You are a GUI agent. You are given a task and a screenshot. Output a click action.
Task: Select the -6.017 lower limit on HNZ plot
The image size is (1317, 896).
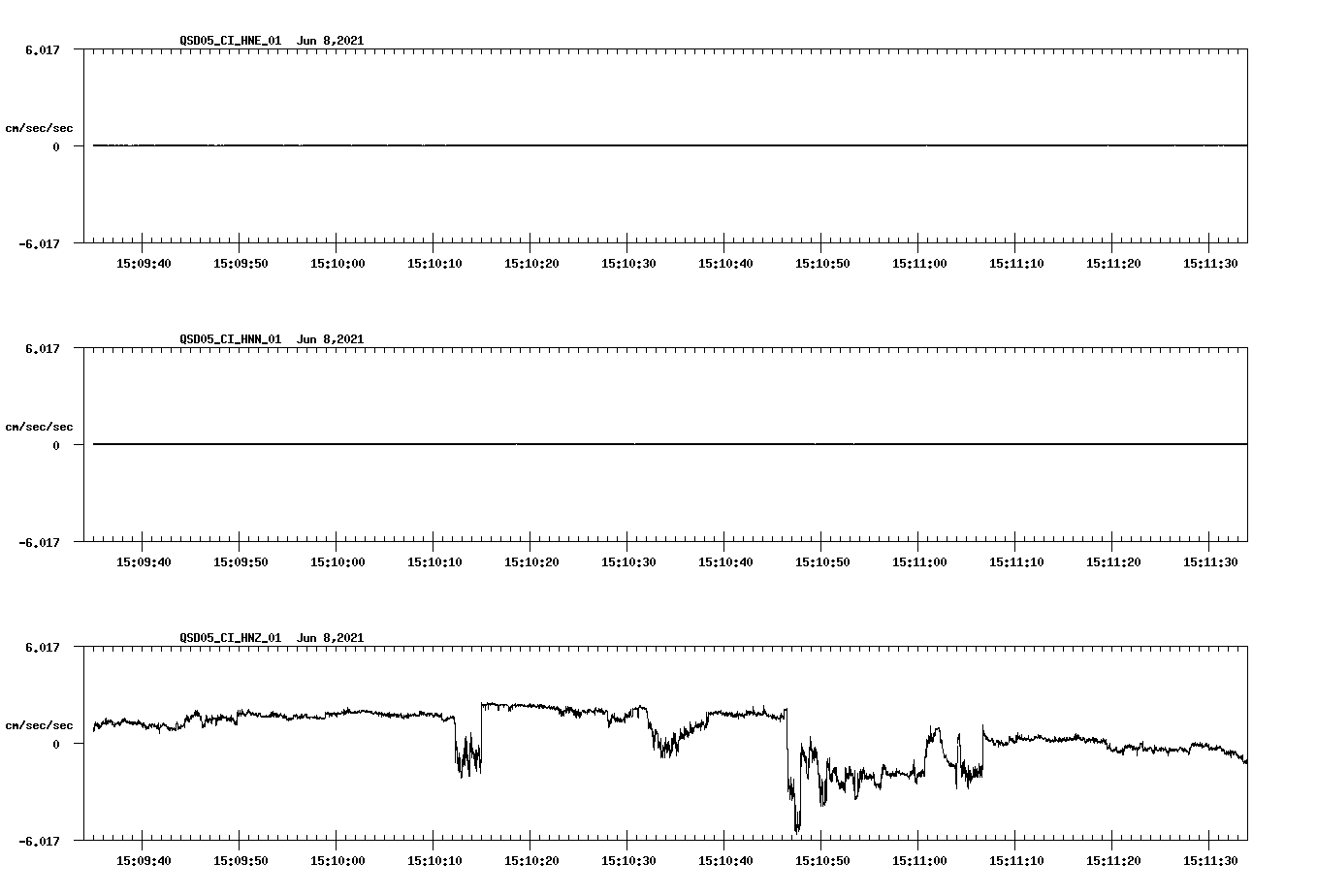coord(40,842)
